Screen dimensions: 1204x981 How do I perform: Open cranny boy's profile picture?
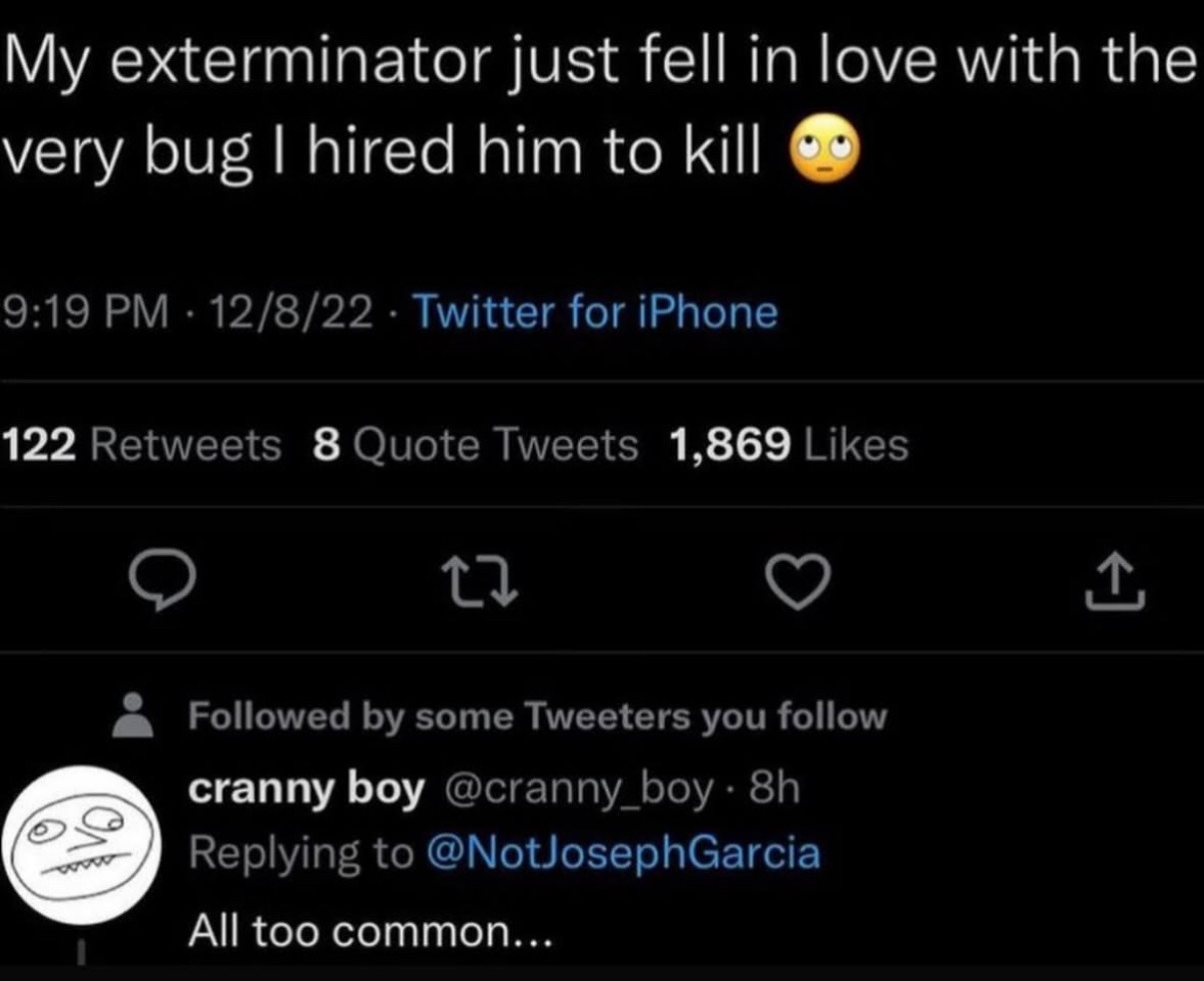point(82,845)
